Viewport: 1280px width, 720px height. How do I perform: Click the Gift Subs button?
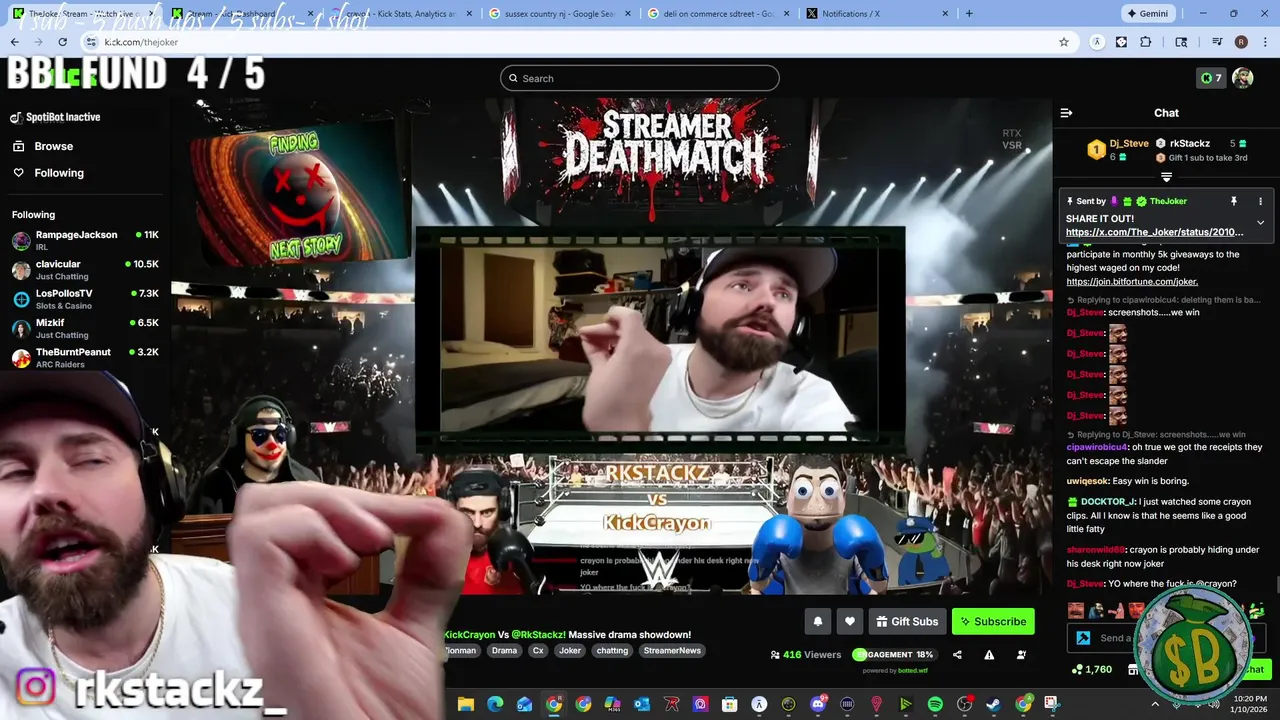click(x=907, y=621)
